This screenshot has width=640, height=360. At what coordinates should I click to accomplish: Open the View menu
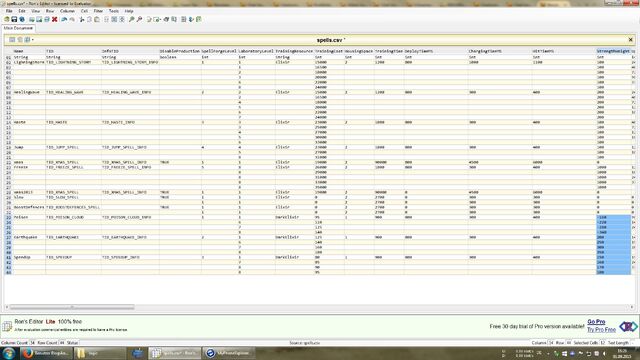click(x=36, y=11)
